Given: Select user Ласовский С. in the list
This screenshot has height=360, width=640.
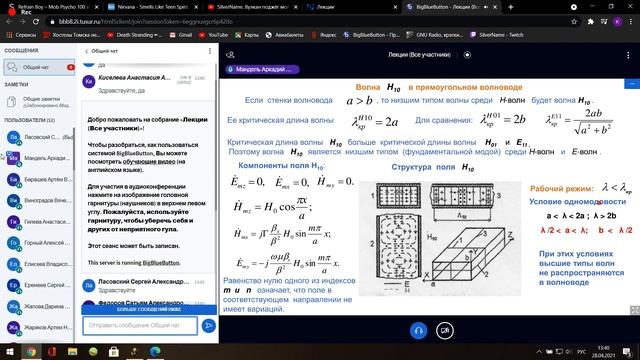Looking at the screenshot, I should pos(39,137).
